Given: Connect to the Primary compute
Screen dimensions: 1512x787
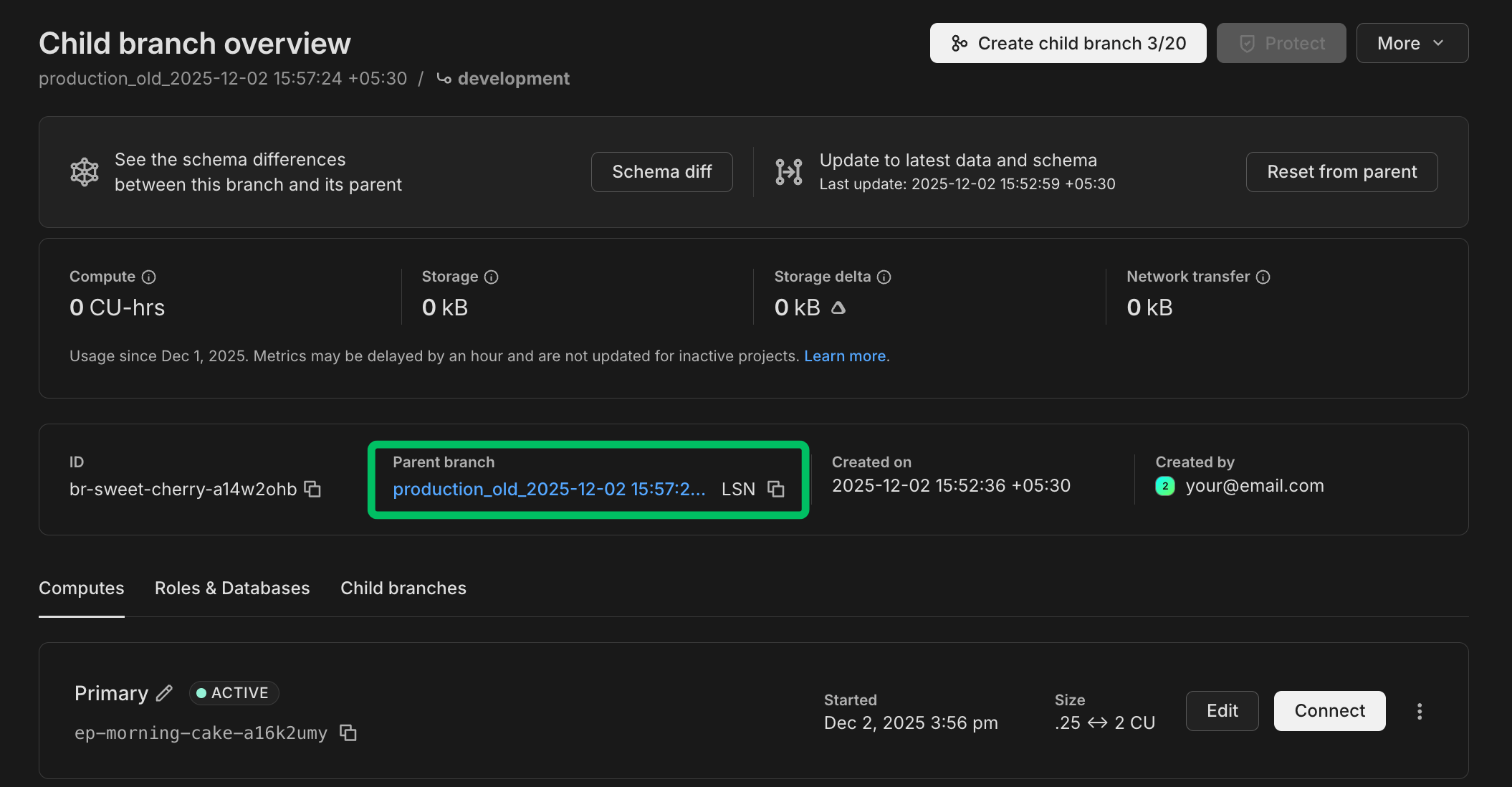Looking at the screenshot, I should pos(1329,710).
